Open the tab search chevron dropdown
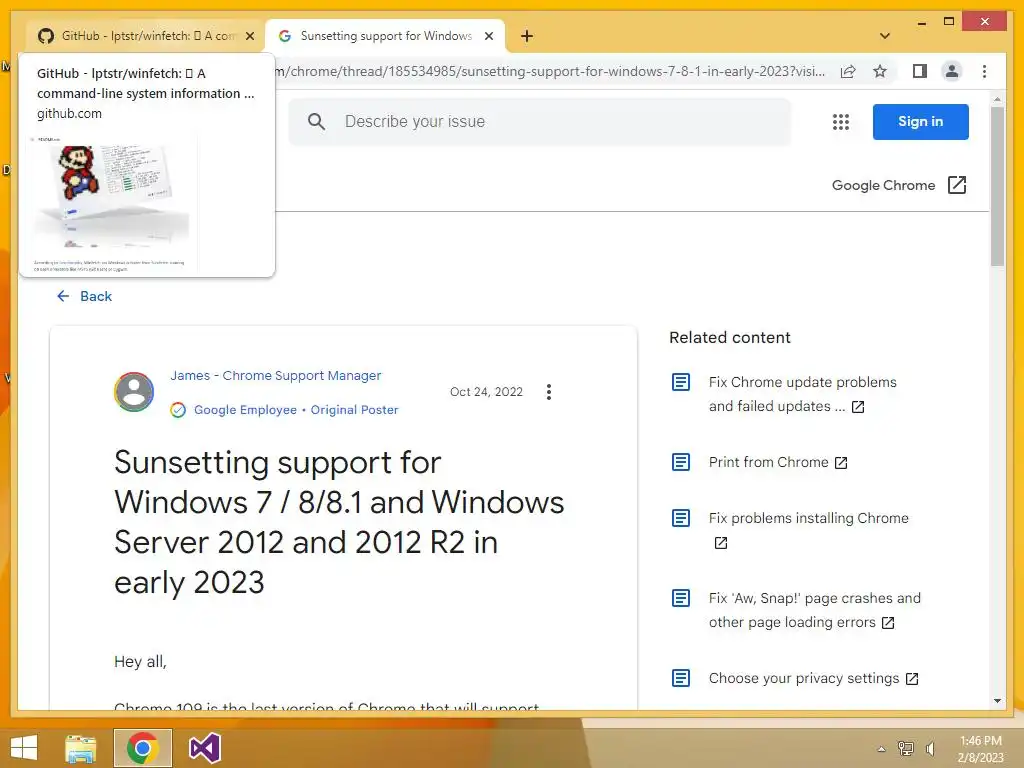Screen dimensions: 1024x768 (x=885, y=36)
